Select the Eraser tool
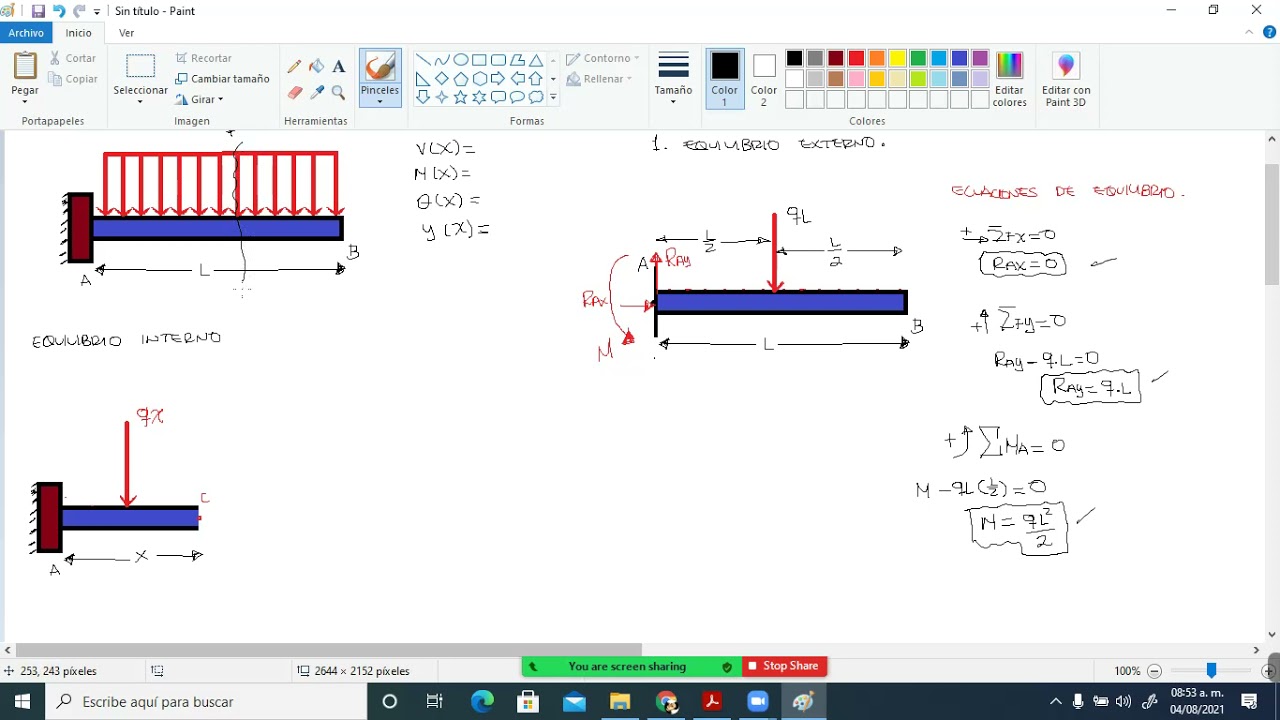 point(294,92)
